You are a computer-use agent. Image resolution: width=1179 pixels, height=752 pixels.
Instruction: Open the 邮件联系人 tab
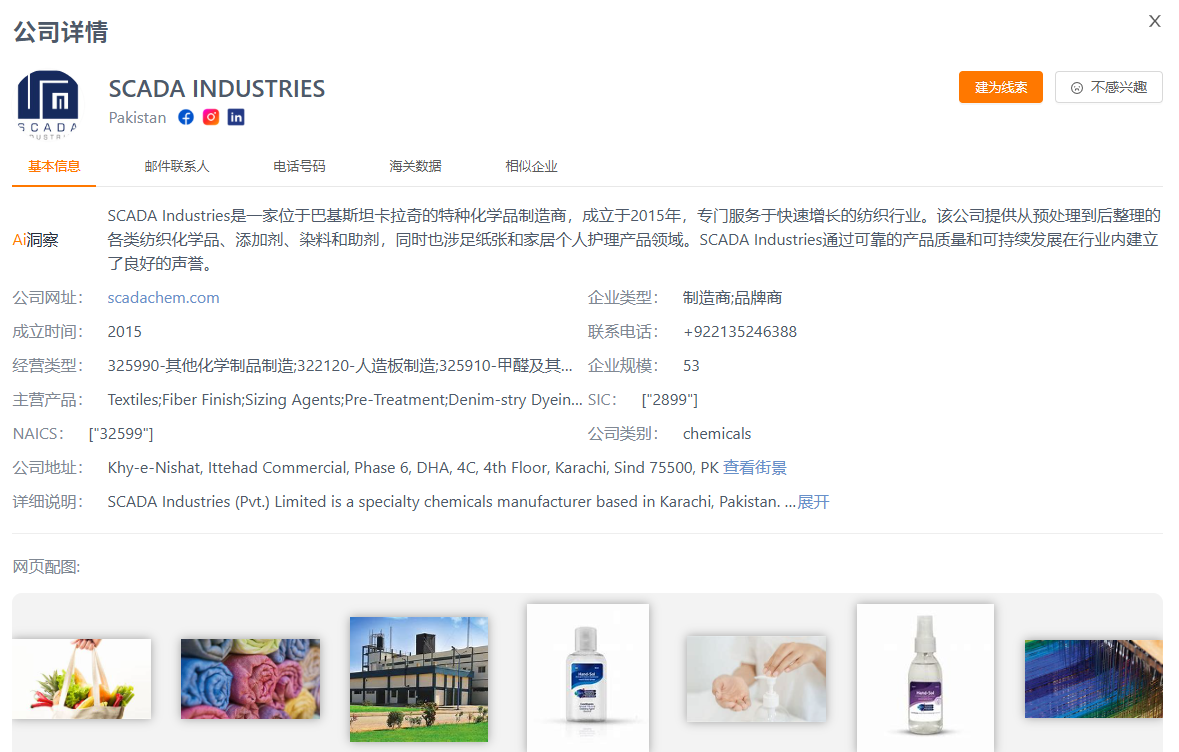click(177, 166)
